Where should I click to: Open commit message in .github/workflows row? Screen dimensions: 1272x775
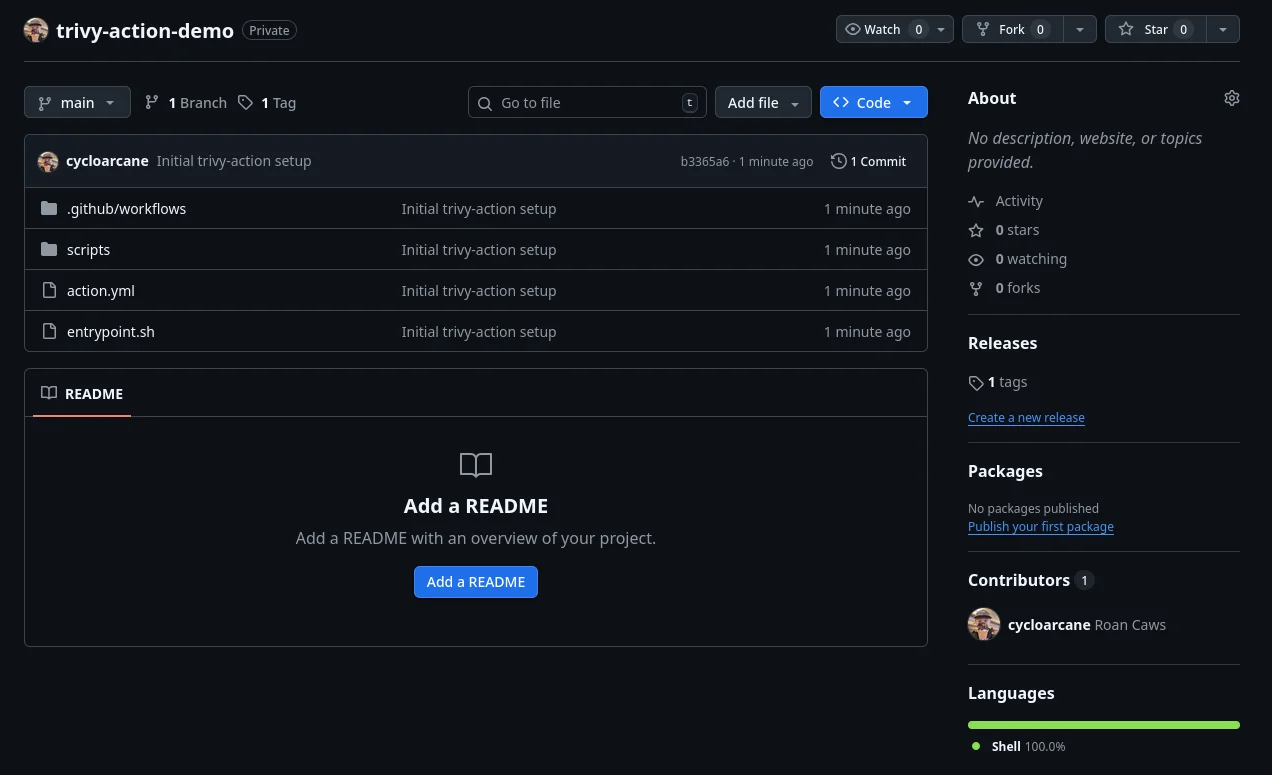(x=479, y=209)
